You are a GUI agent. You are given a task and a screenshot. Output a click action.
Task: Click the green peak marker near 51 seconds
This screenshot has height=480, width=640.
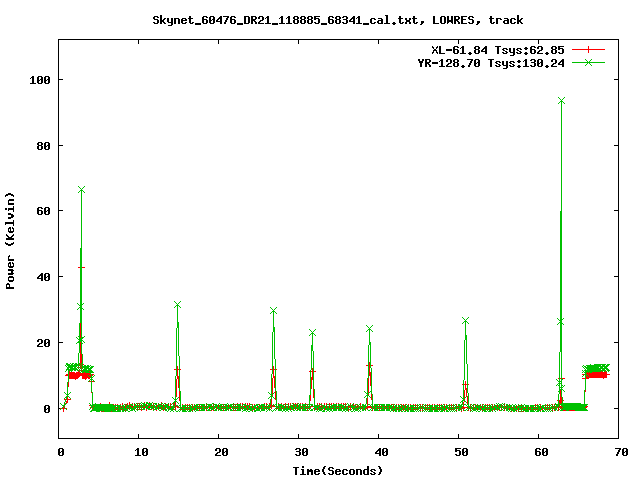[465, 321]
